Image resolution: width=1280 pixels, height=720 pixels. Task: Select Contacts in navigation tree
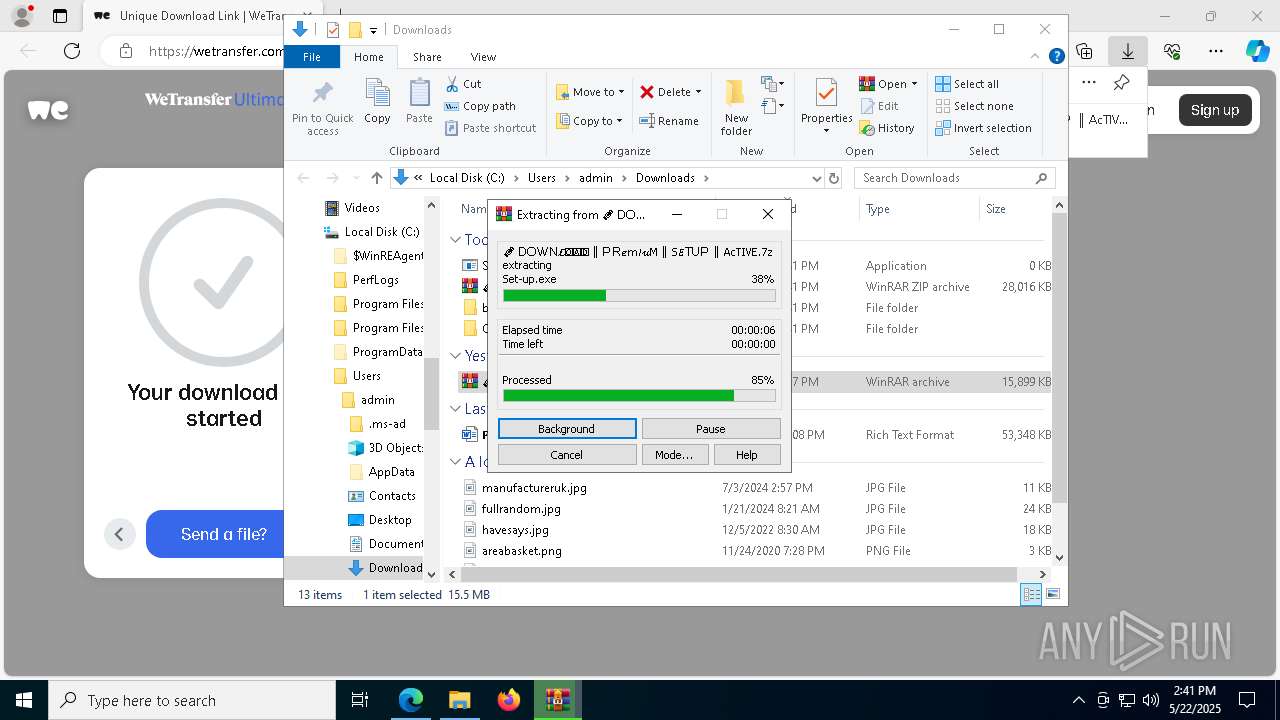click(382, 496)
